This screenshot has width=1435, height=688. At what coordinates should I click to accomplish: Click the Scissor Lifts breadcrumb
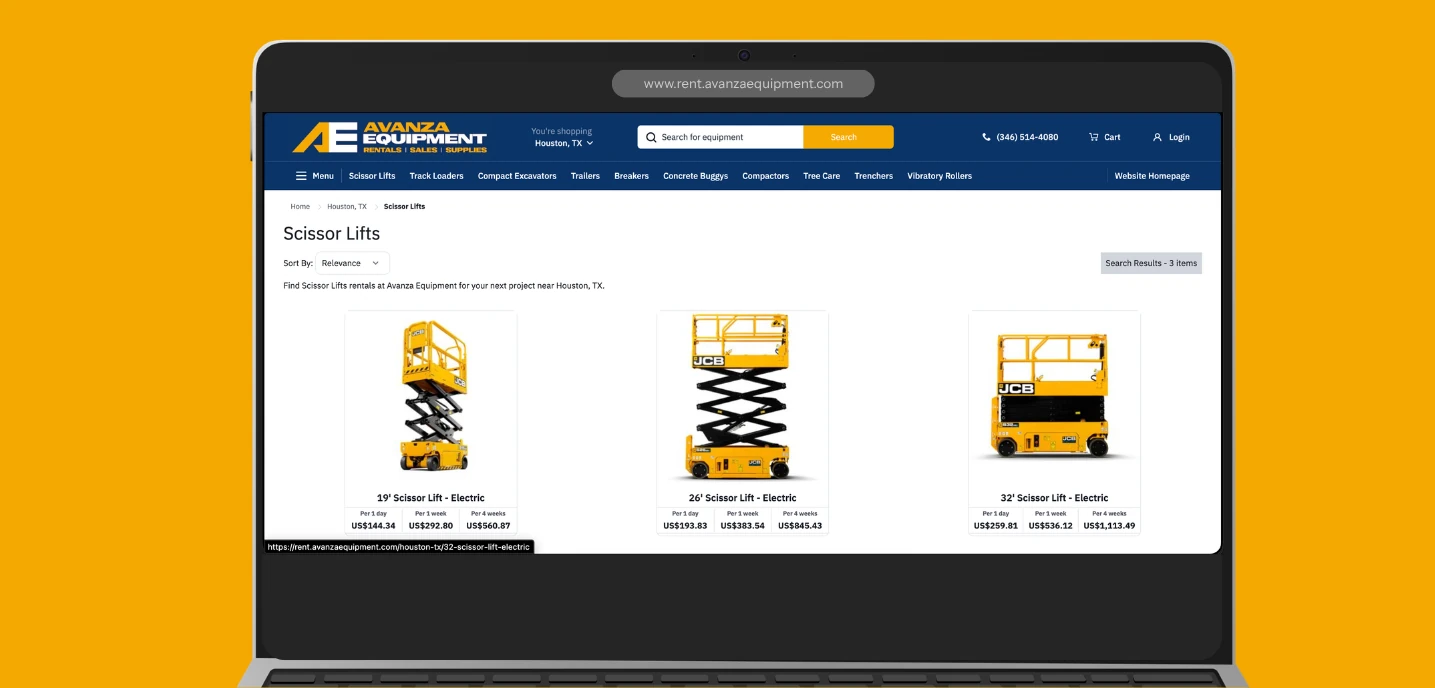(404, 206)
